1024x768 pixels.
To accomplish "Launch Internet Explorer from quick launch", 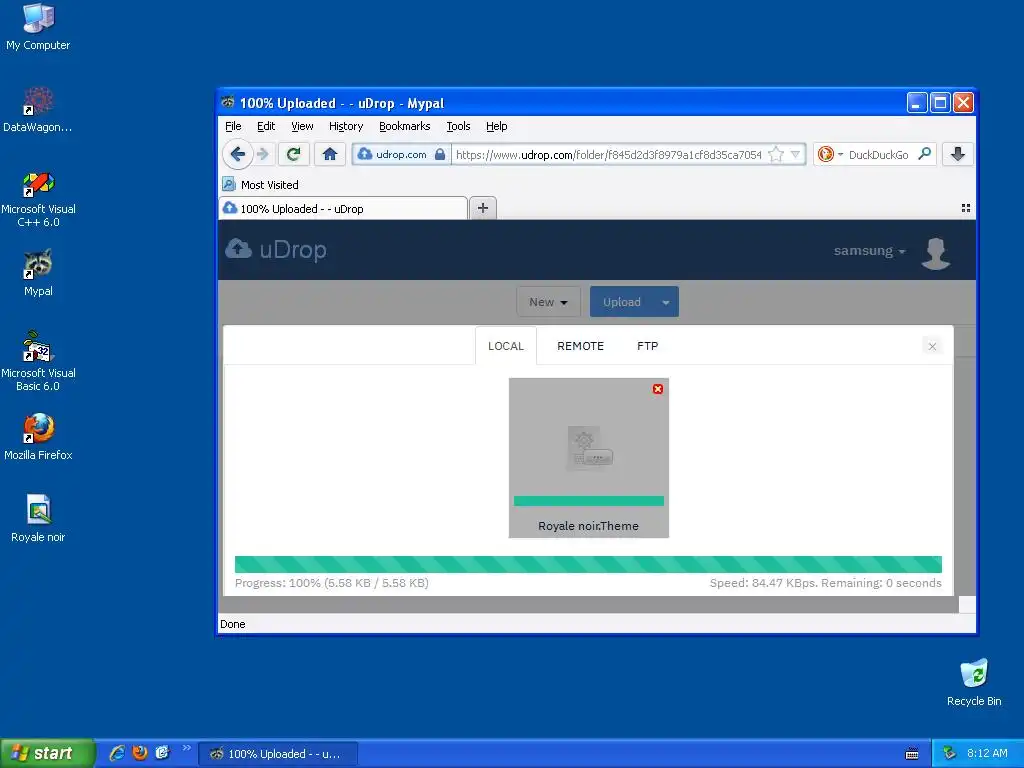I will coord(117,753).
